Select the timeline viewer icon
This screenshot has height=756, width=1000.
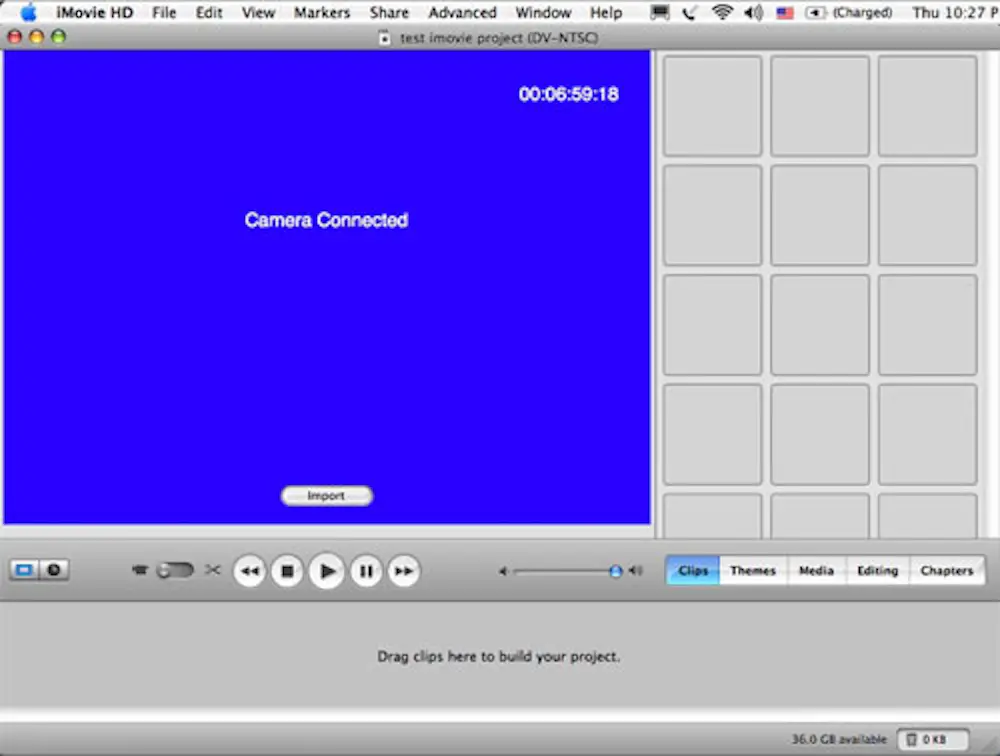pos(52,570)
